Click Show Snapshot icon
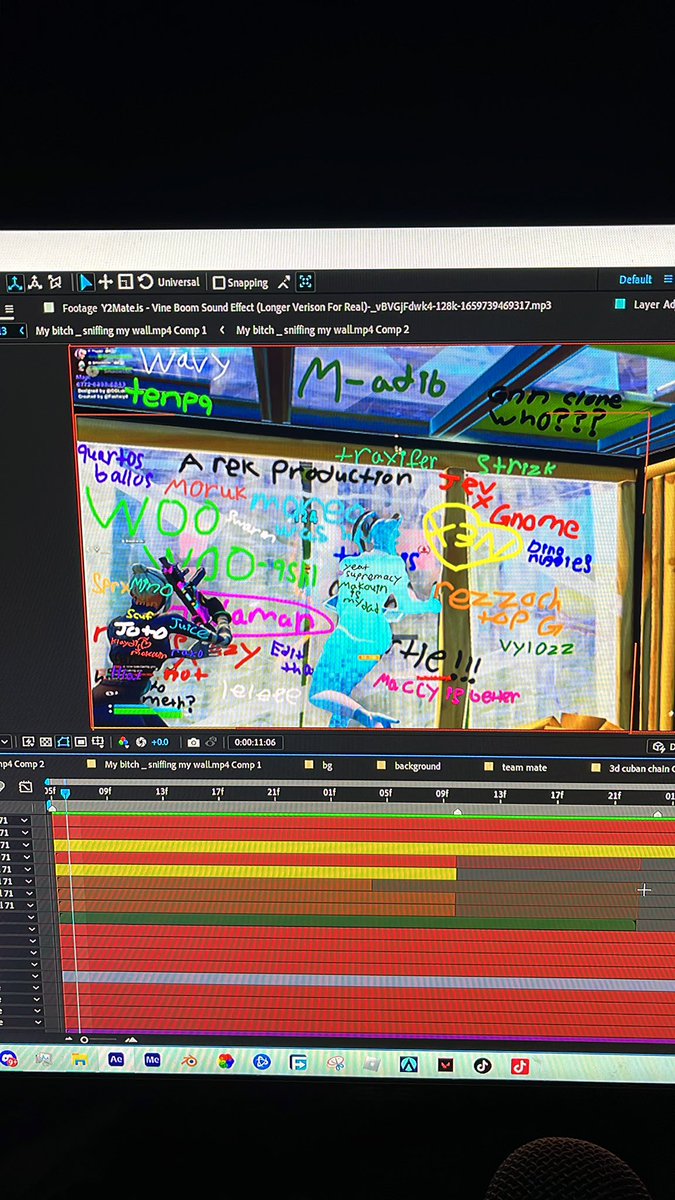This screenshot has height=1200, width=675. coord(212,742)
